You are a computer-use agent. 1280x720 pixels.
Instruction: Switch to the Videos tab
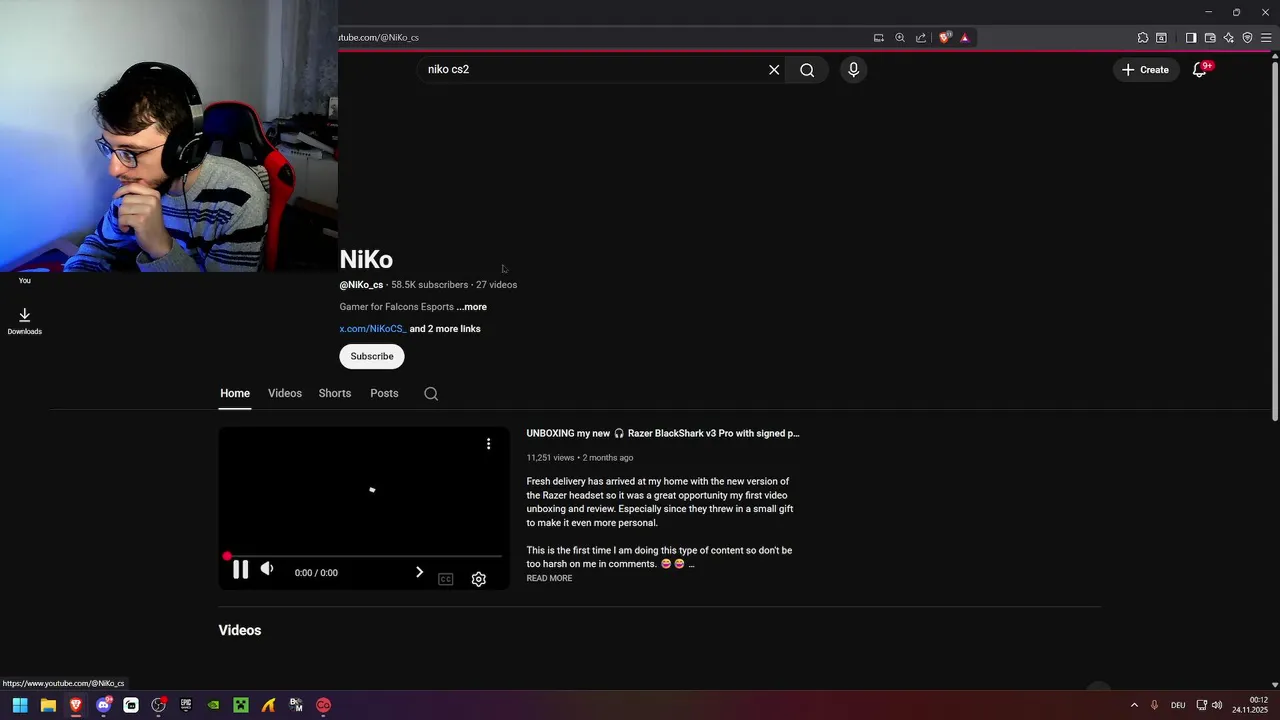pyautogui.click(x=285, y=393)
